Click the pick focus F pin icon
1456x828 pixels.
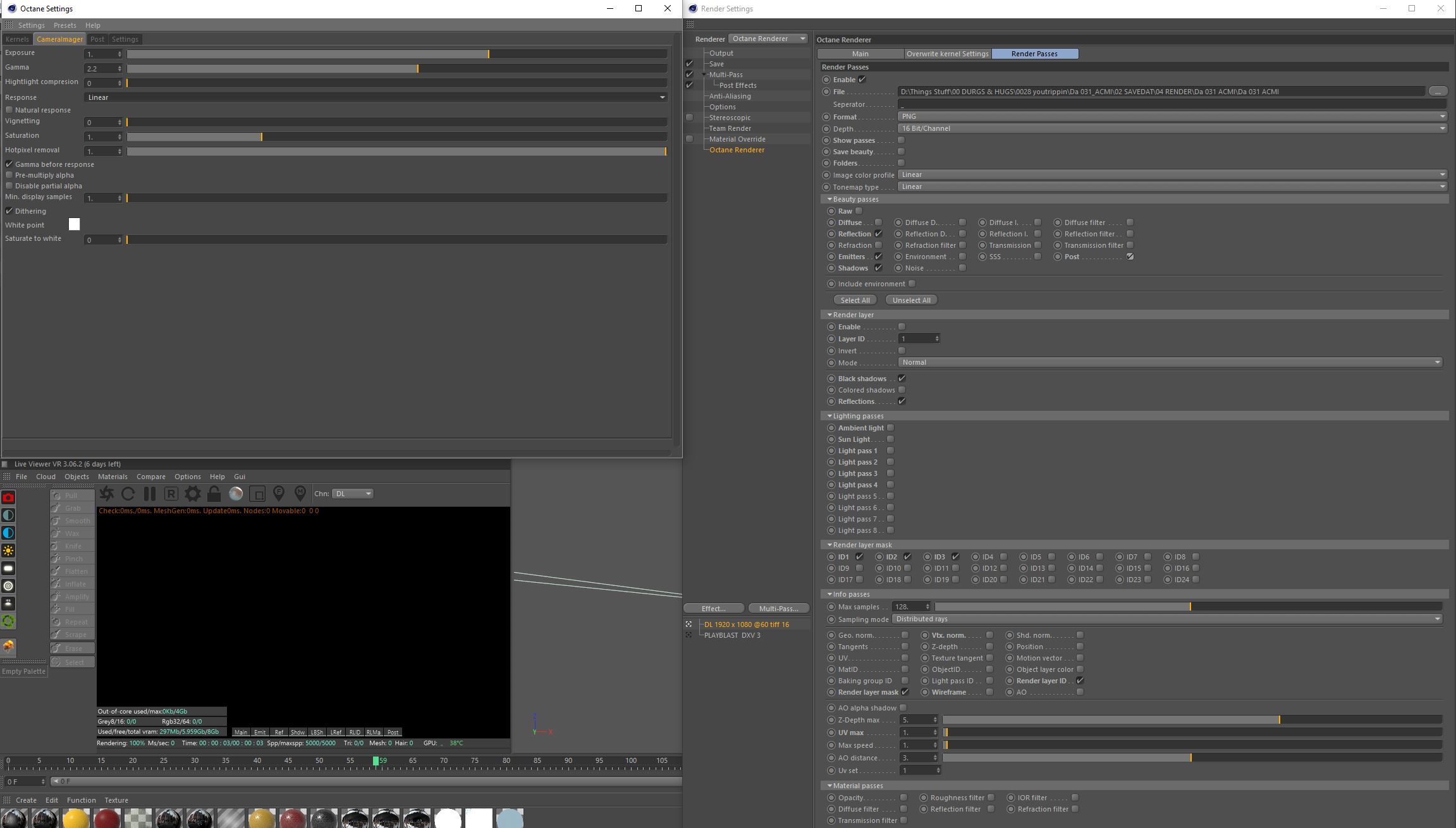click(x=279, y=494)
